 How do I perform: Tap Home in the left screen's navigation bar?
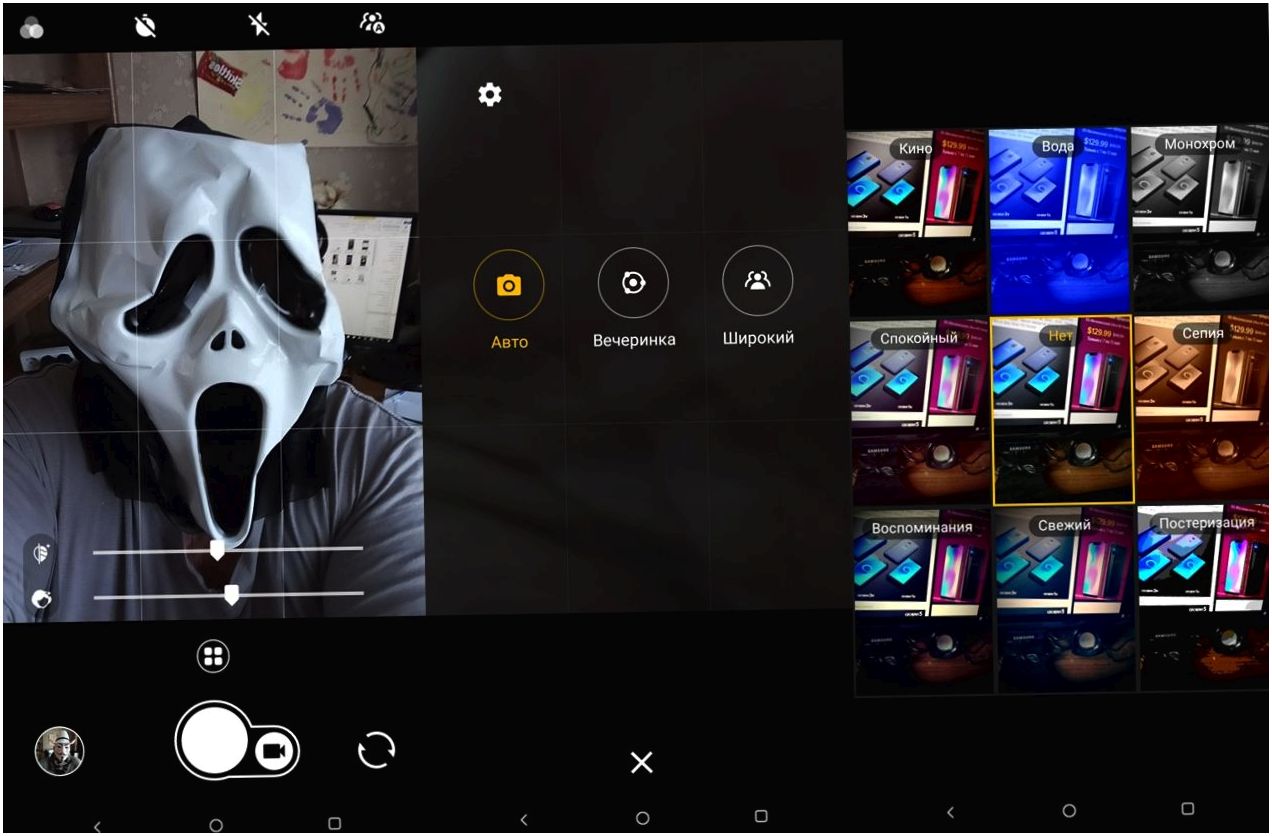click(x=216, y=825)
